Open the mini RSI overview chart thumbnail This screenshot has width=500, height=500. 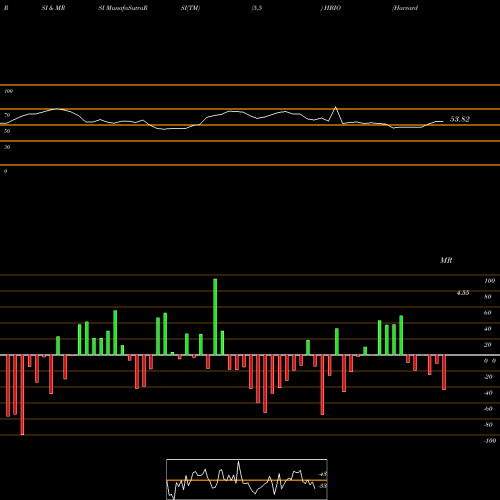tap(247, 479)
